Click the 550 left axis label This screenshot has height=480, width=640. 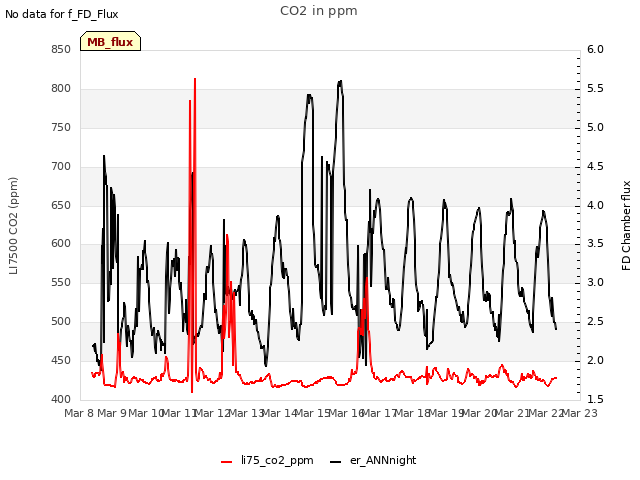click(x=61, y=282)
